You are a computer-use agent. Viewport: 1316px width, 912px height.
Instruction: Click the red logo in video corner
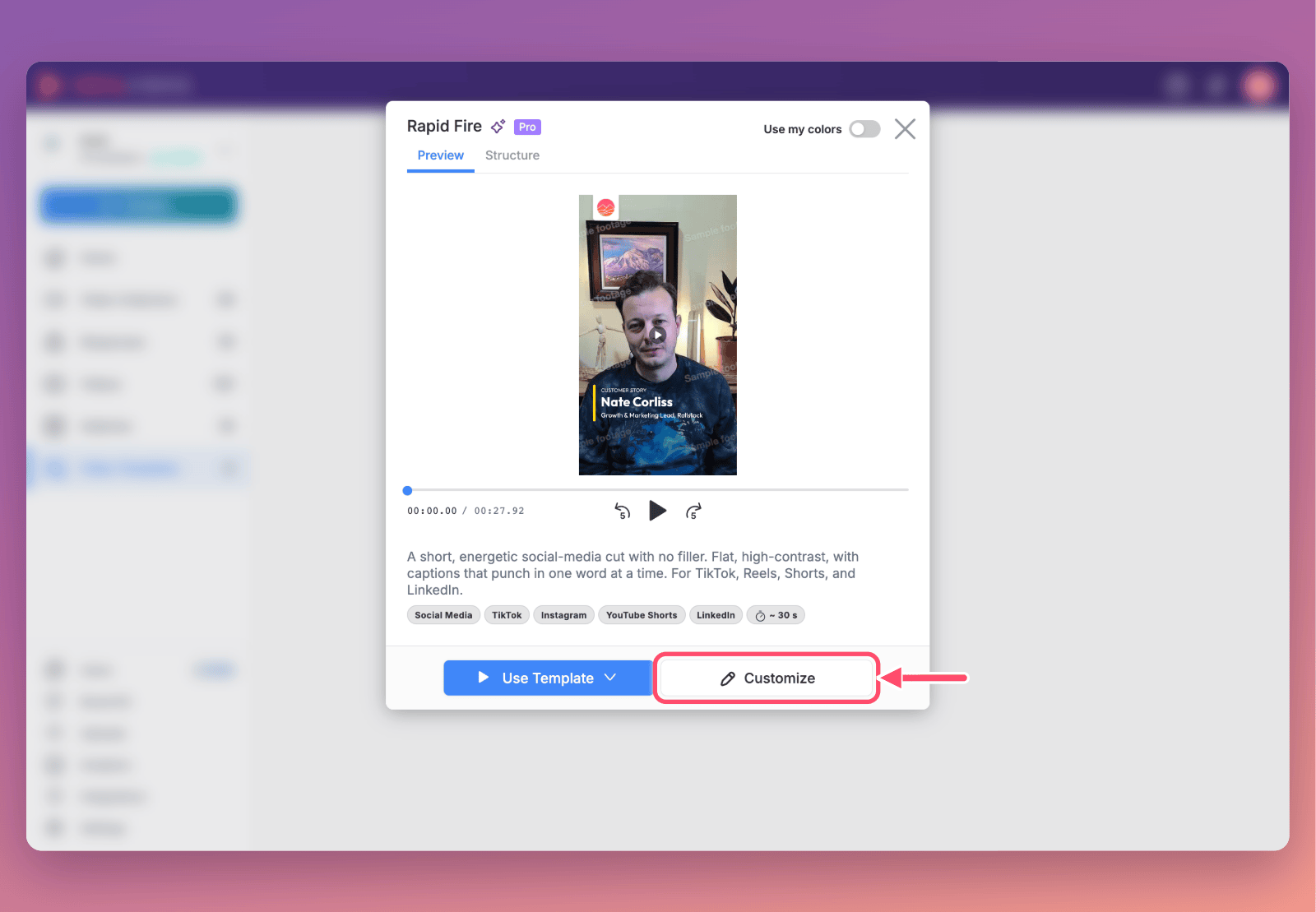pyautogui.click(x=606, y=207)
